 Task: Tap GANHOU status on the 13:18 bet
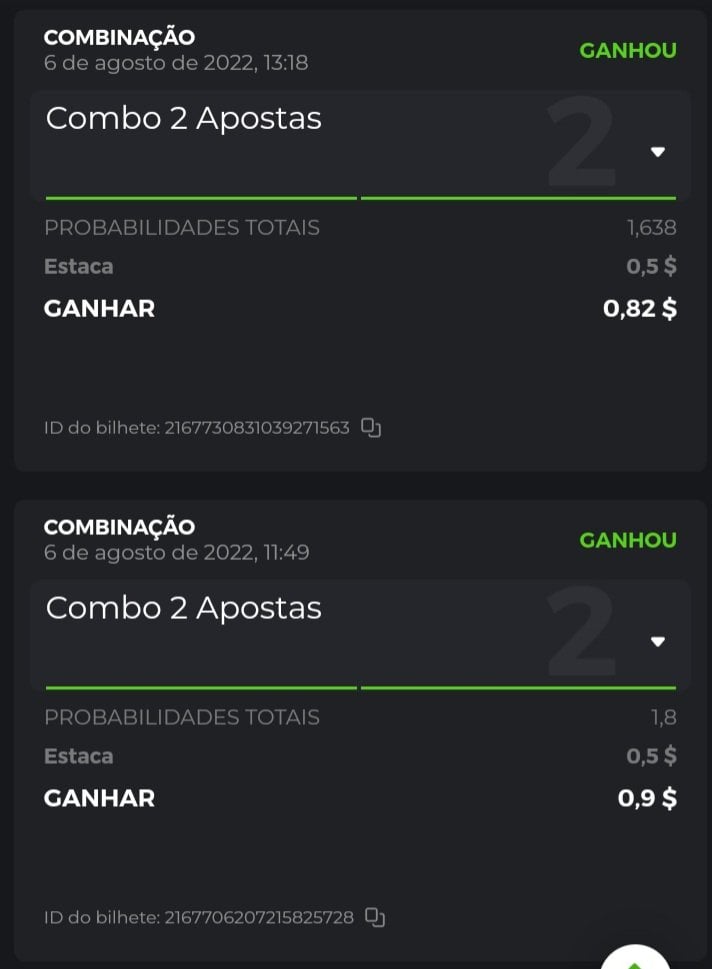pos(628,50)
